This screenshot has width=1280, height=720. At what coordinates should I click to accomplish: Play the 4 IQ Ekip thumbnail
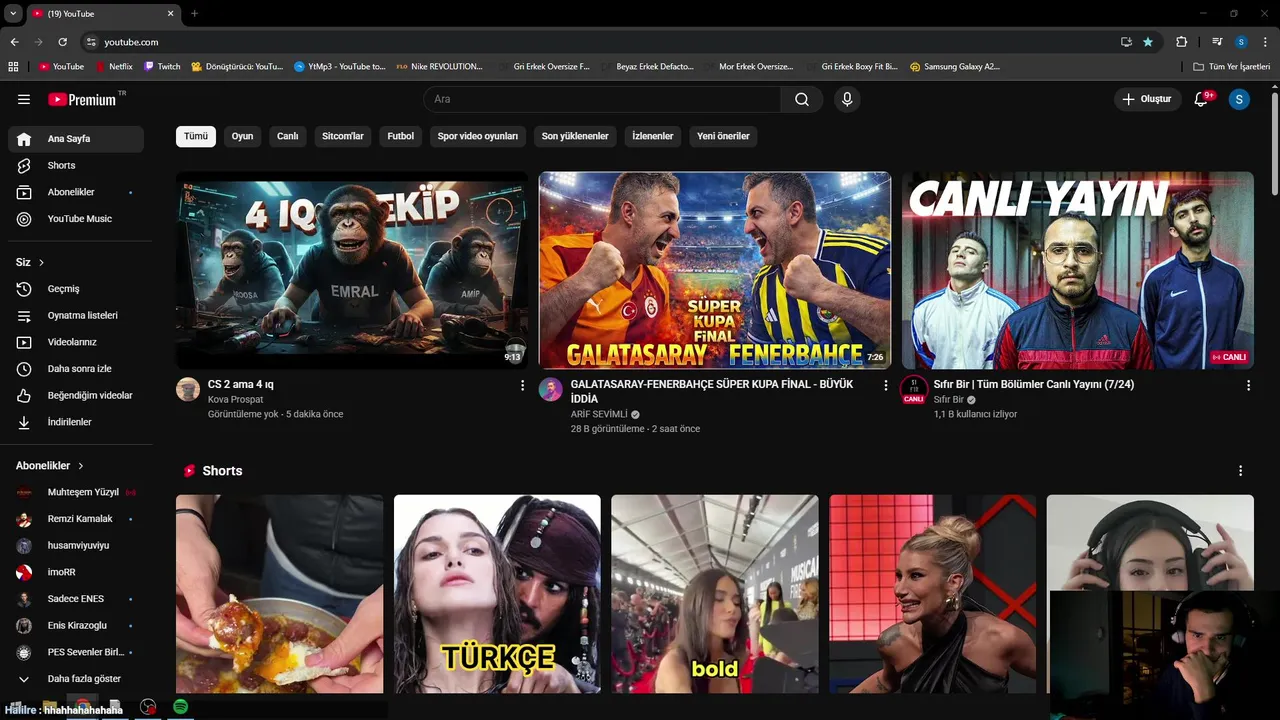pyautogui.click(x=352, y=270)
